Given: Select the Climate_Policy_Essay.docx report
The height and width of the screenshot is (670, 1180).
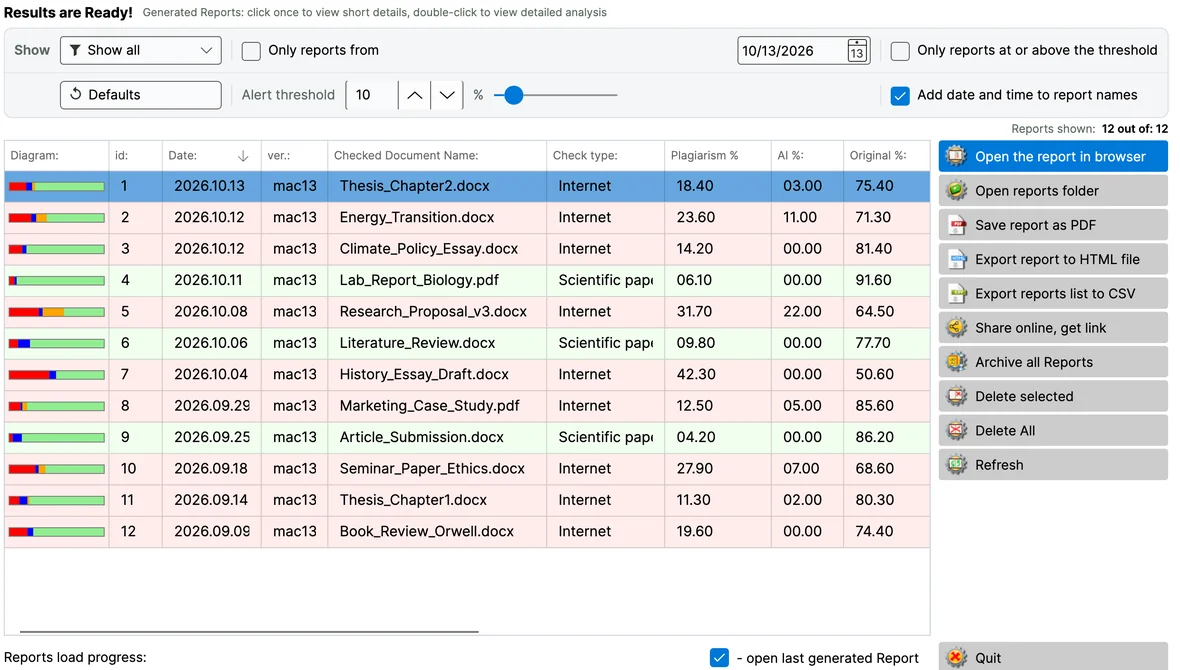Looking at the screenshot, I should (467, 248).
